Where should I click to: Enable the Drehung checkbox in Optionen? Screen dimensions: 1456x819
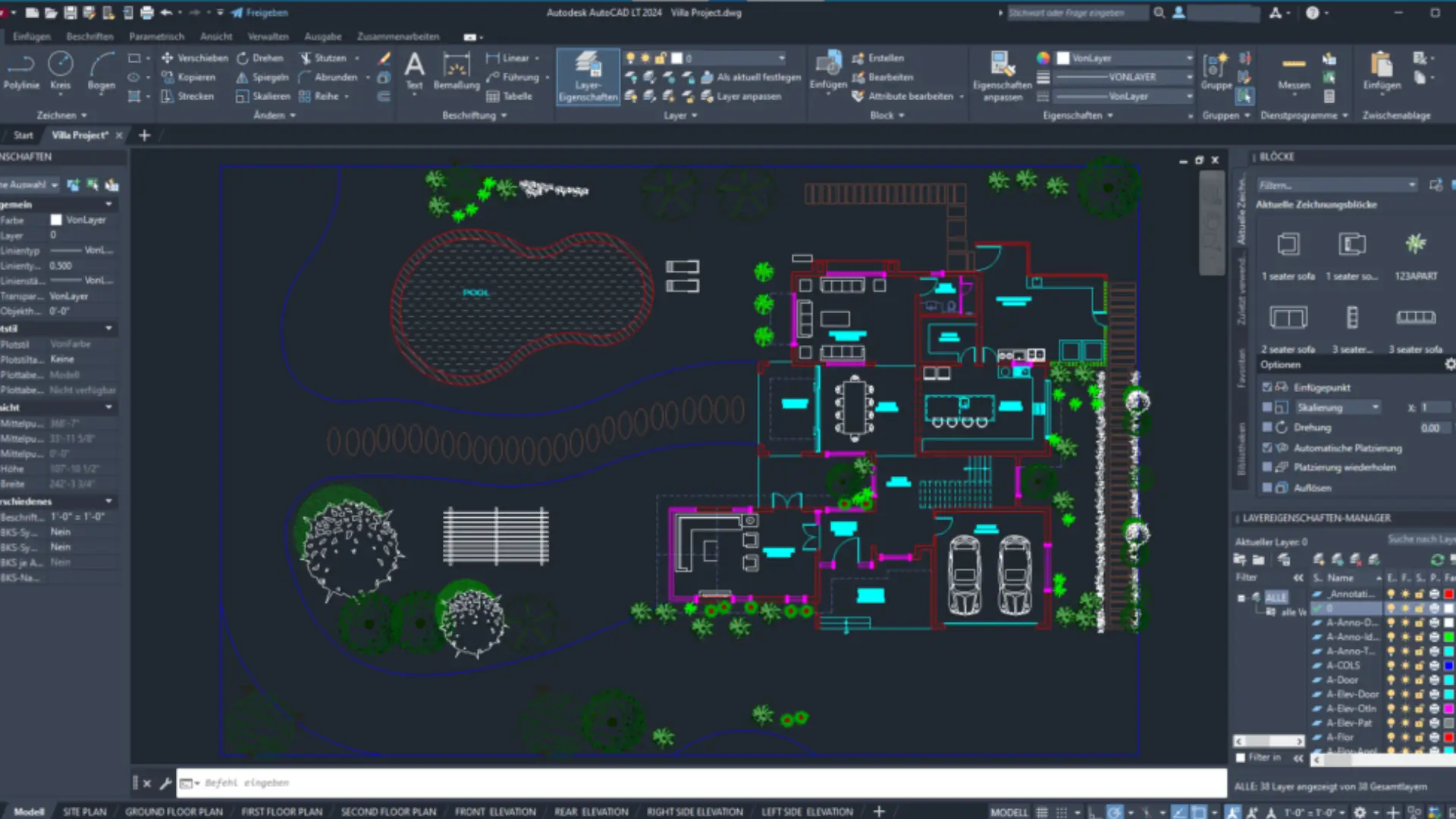pyautogui.click(x=1266, y=427)
